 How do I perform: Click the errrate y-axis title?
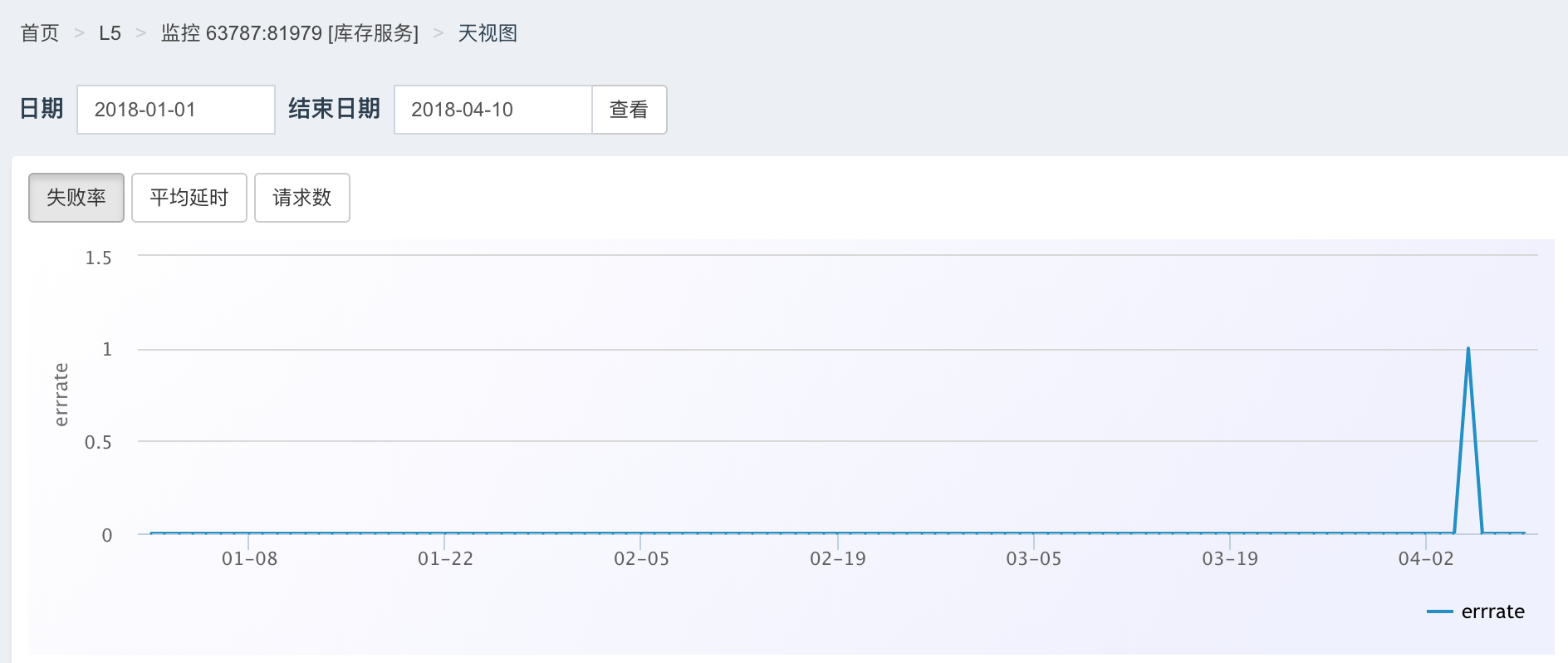click(61, 395)
